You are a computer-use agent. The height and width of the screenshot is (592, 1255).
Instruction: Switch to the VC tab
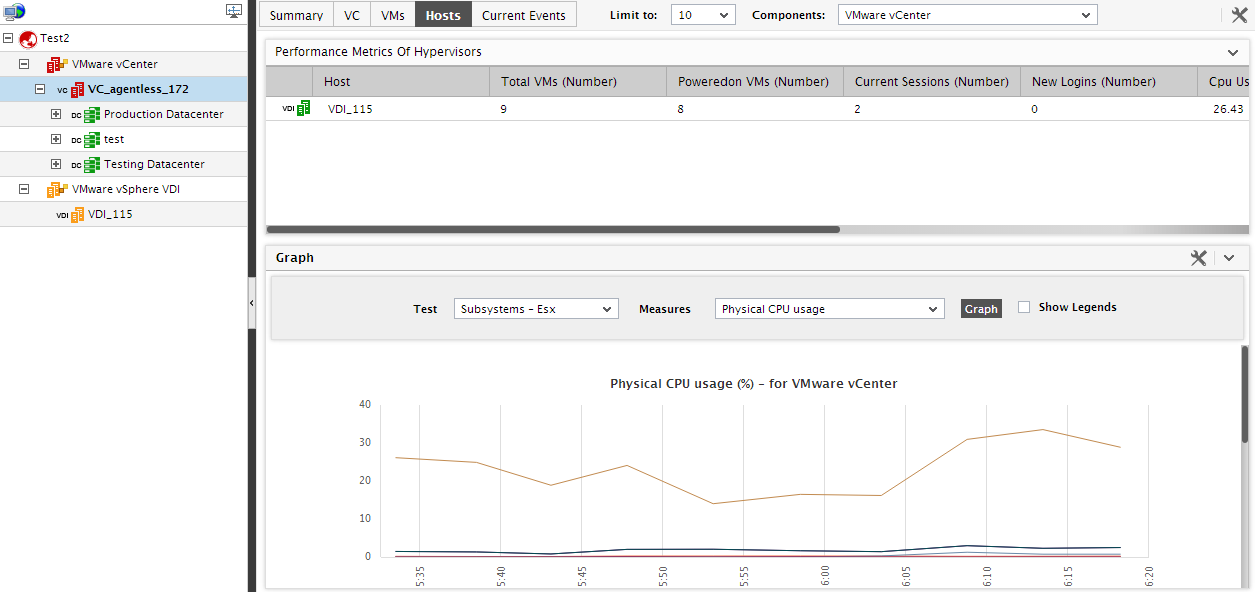(352, 15)
